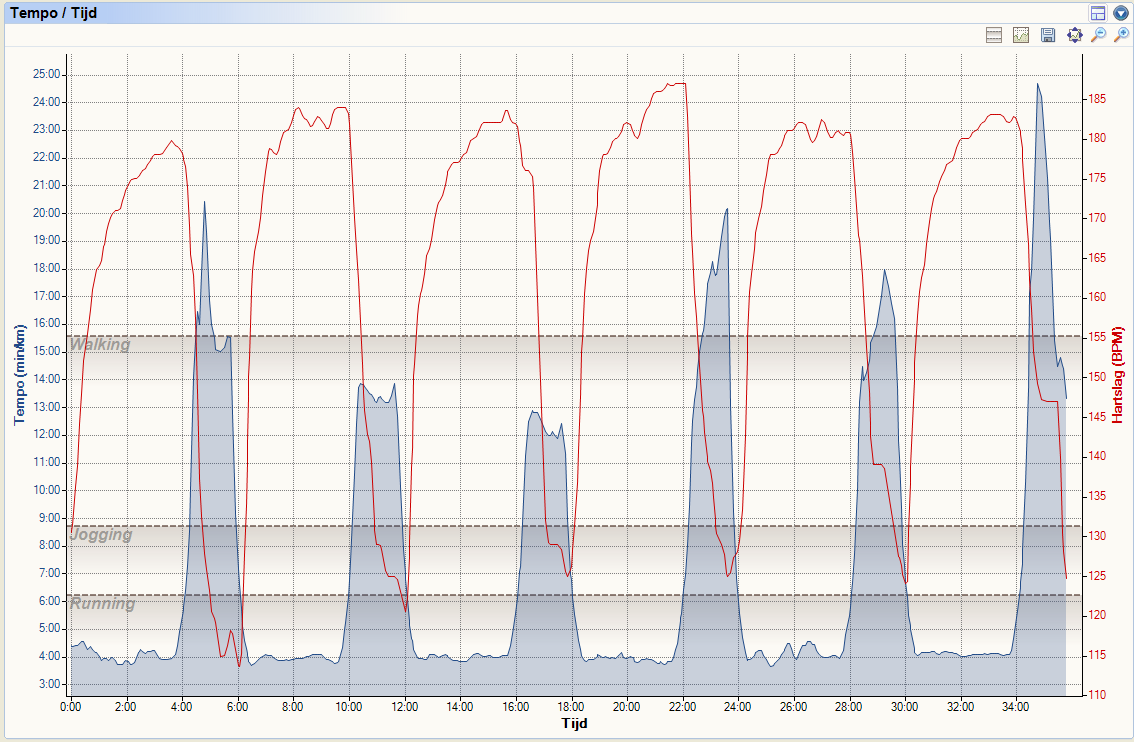Click the 10:00 mark on time axis
This screenshot has height=742, width=1134.
coord(348,706)
